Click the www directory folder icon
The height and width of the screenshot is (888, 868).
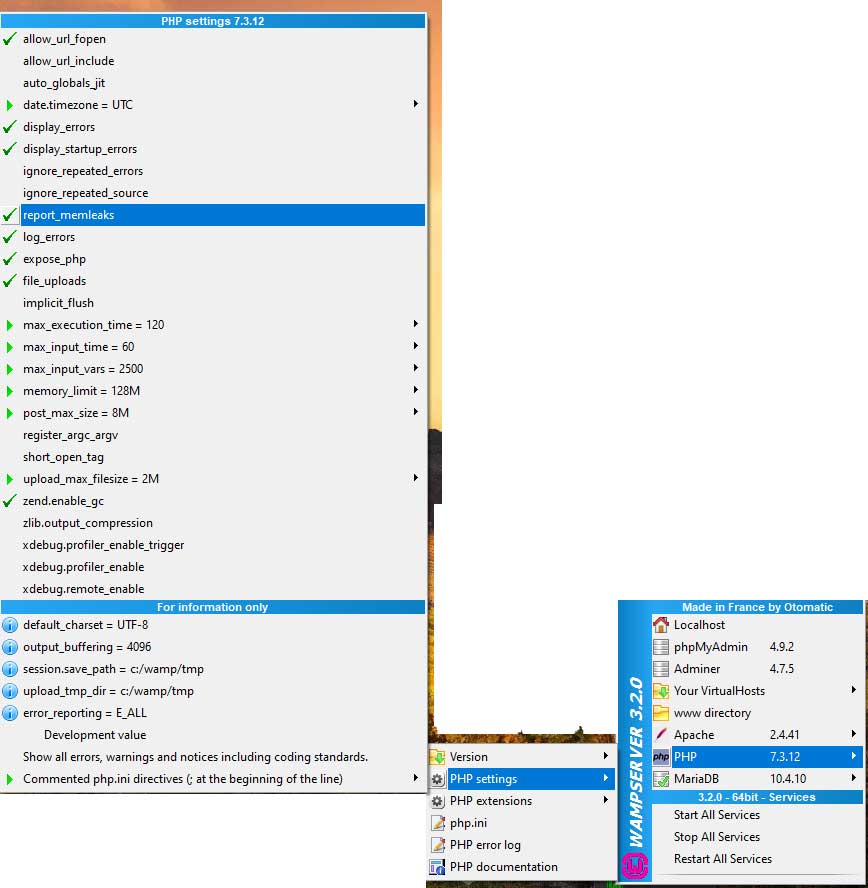click(x=661, y=713)
